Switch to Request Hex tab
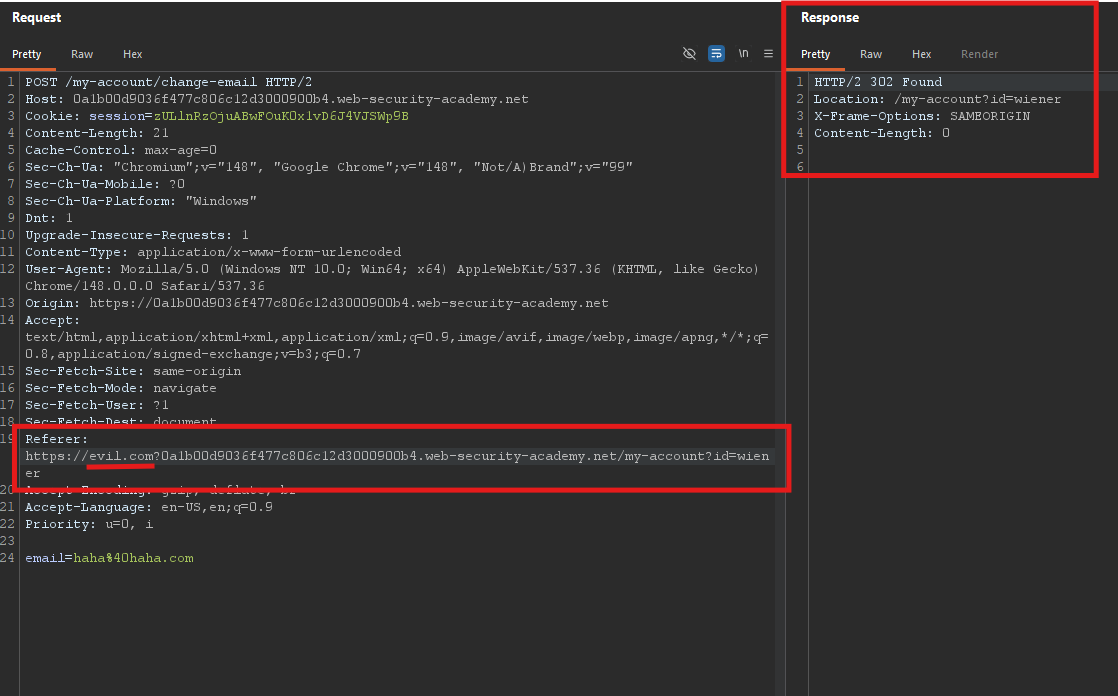The height and width of the screenshot is (696, 1118). click(x=133, y=54)
